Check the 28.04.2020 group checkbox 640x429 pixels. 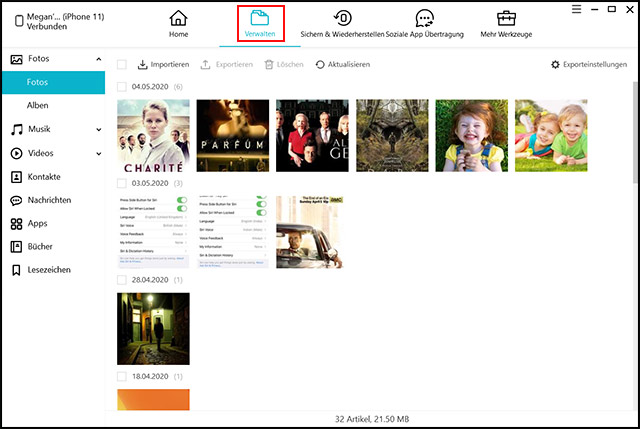pyautogui.click(x=122, y=280)
